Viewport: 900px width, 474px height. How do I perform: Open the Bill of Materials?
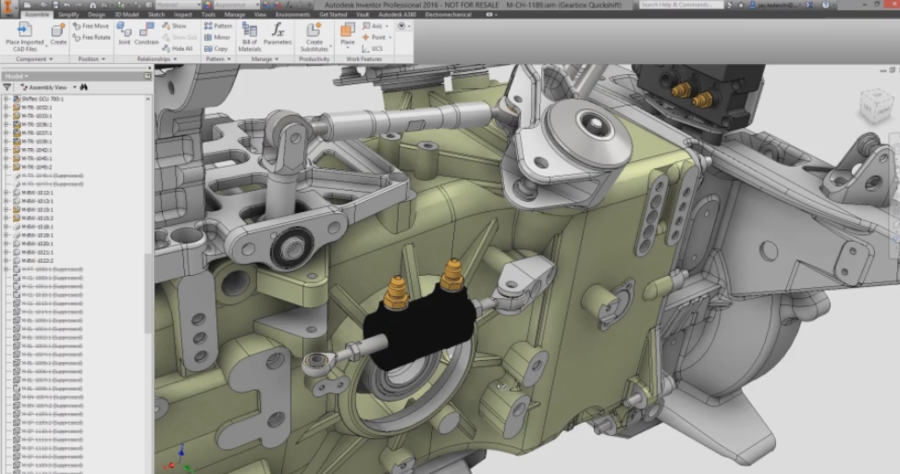pyautogui.click(x=250, y=37)
